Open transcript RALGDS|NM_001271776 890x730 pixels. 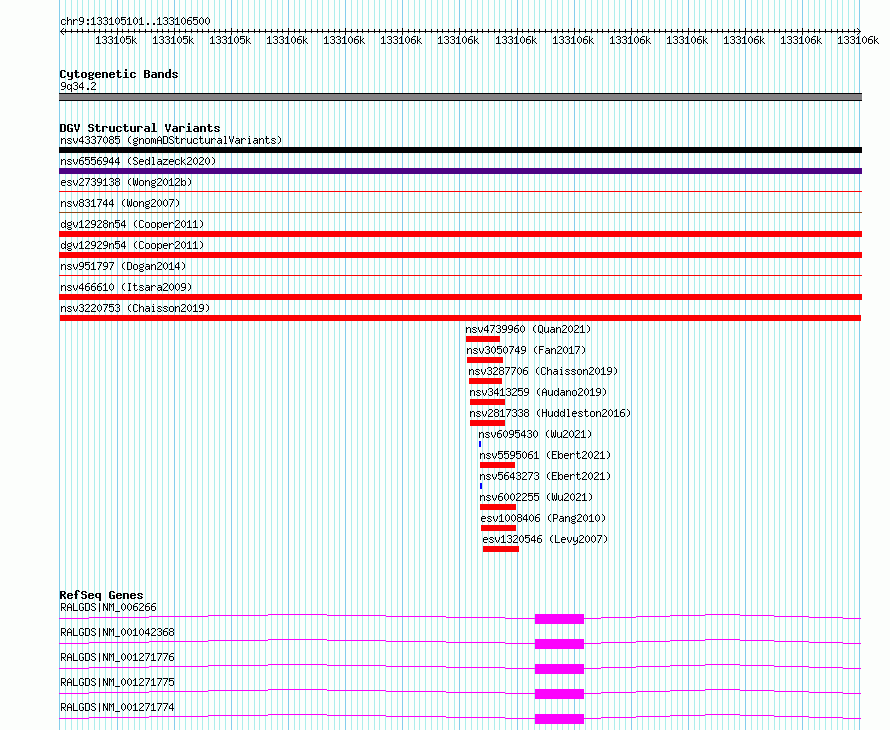(x=117, y=657)
